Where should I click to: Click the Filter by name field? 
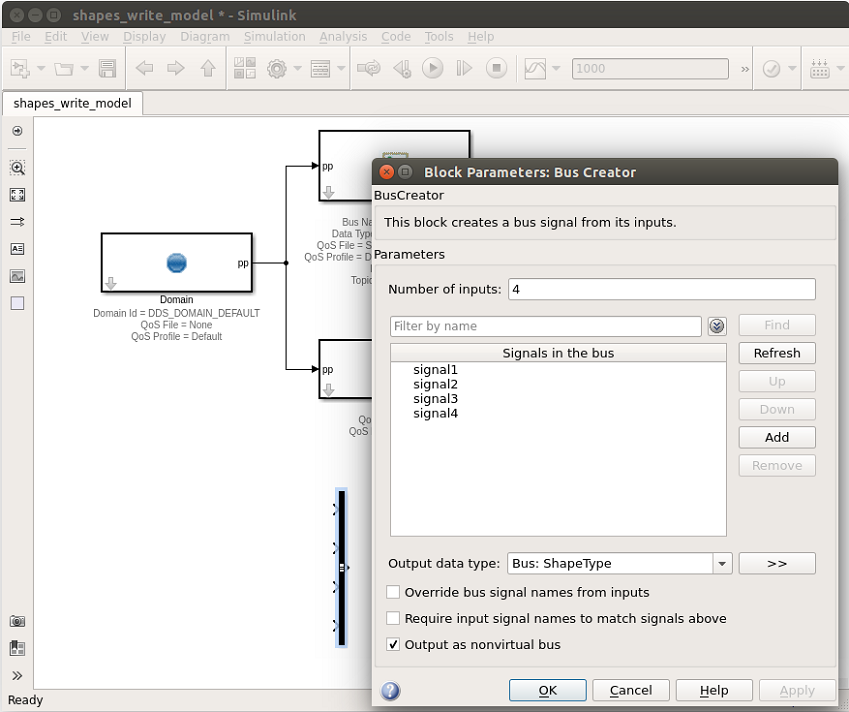click(x=545, y=326)
